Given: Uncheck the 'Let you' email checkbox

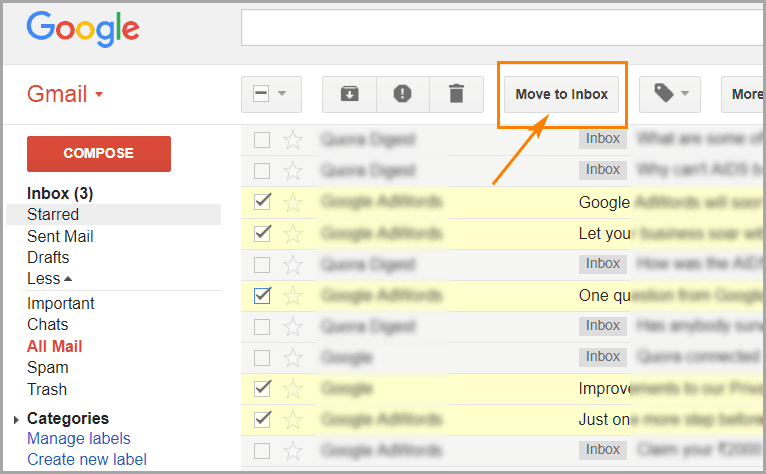Looking at the screenshot, I should pos(262,233).
